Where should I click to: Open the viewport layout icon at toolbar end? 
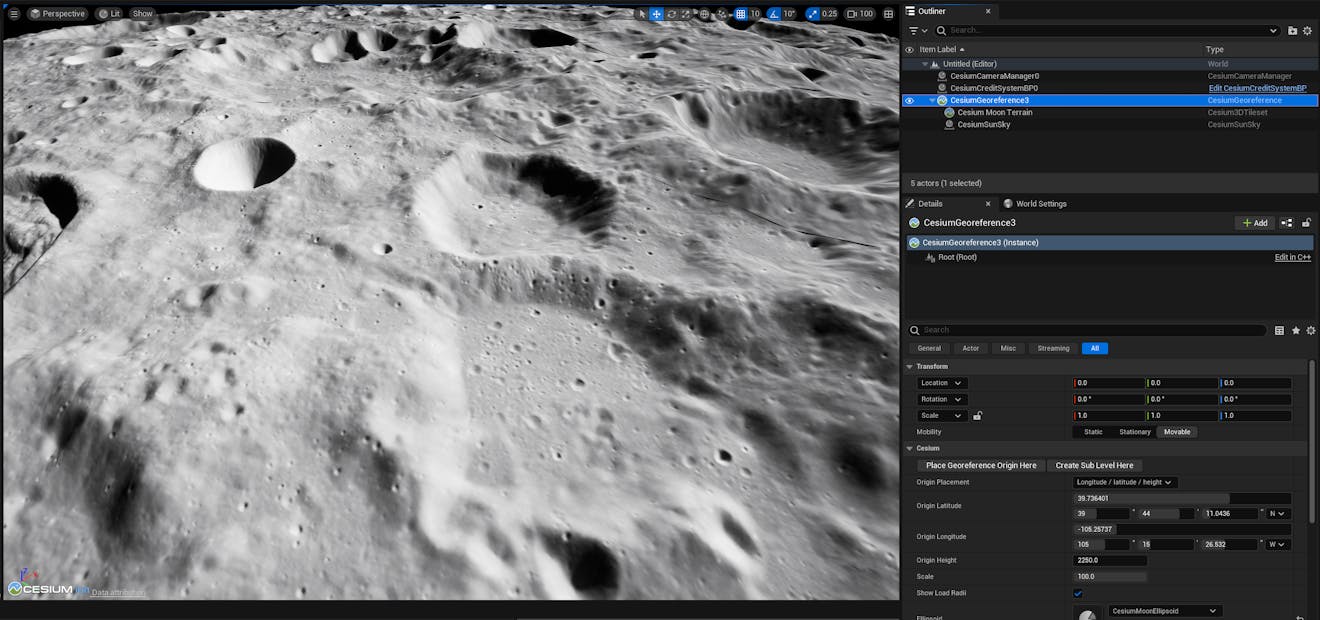pyautogui.click(x=888, y=14)
